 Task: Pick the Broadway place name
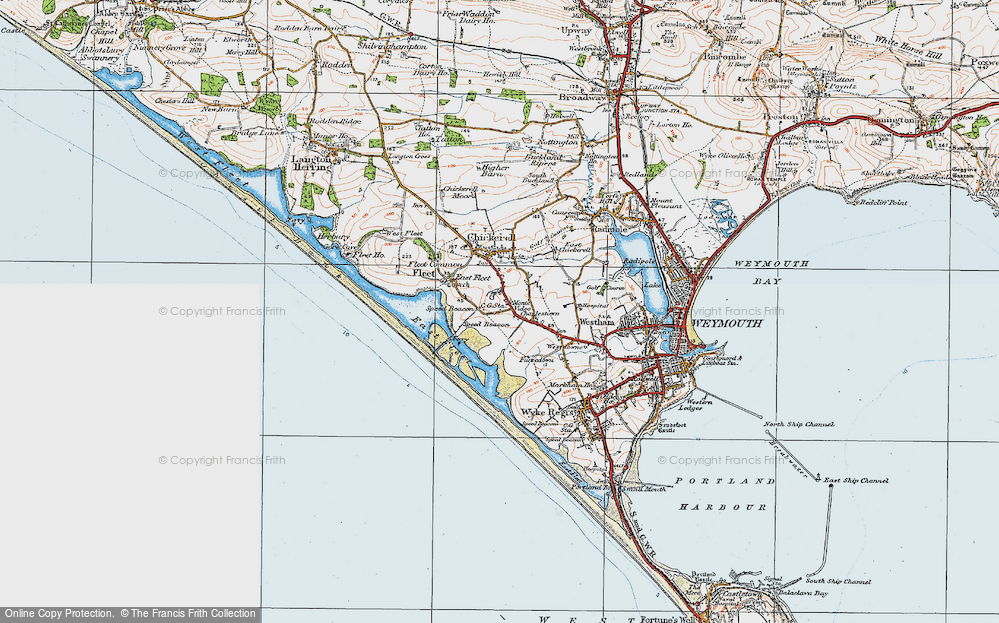[582, 97]
